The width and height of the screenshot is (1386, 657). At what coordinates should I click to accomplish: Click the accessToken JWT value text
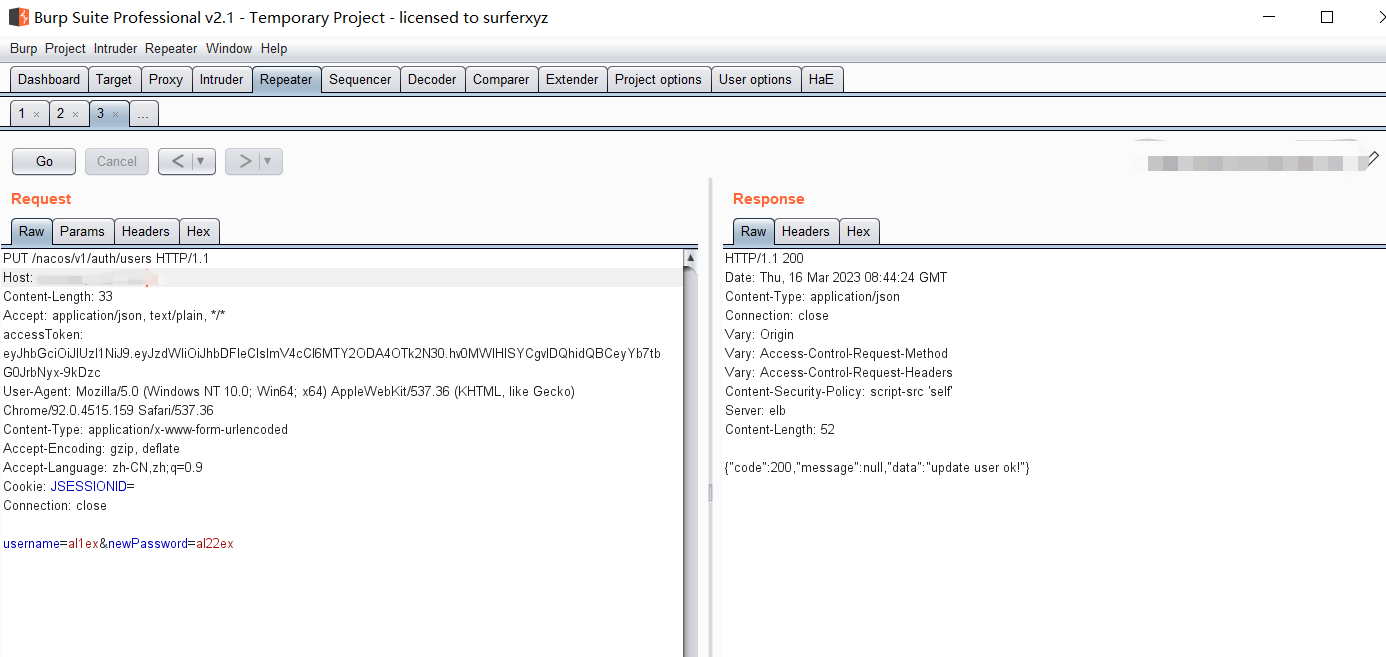coord(332,363)
